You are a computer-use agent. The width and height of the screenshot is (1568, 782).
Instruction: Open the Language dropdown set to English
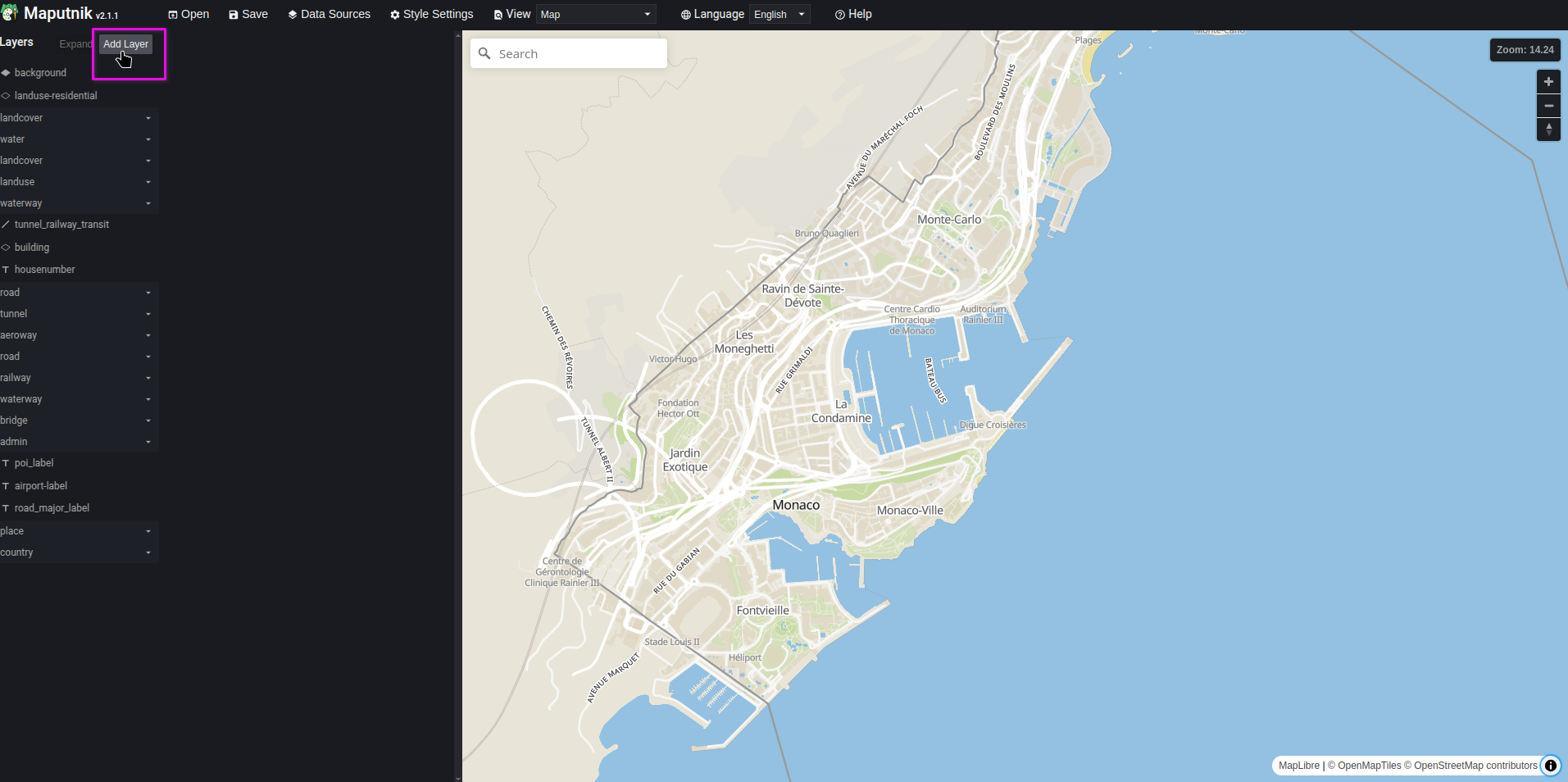[779, 14]
